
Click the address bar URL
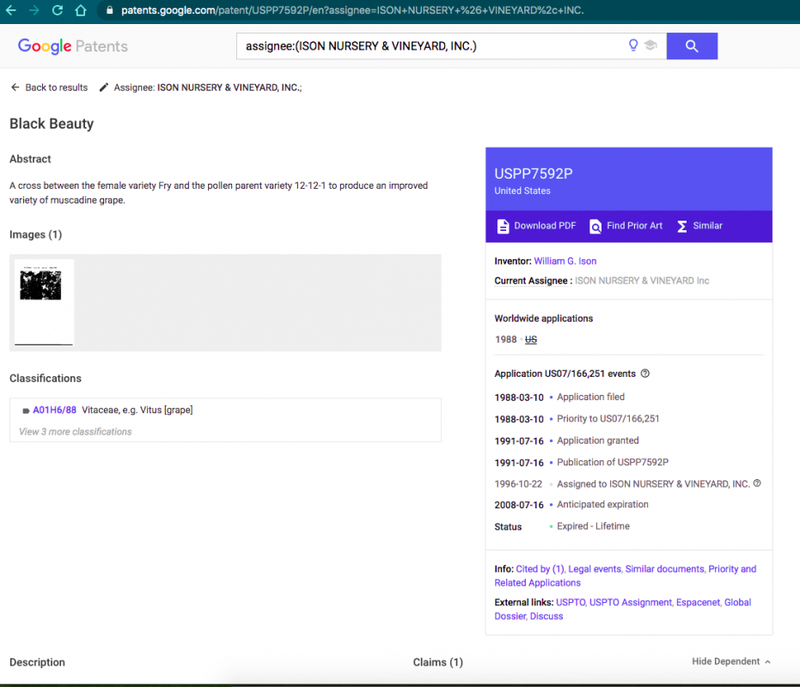point(352,10)
